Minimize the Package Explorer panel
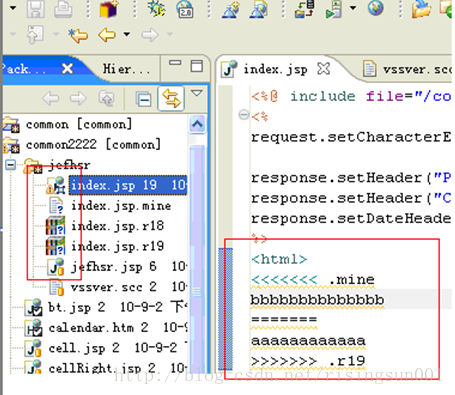 tap(175, 63)
